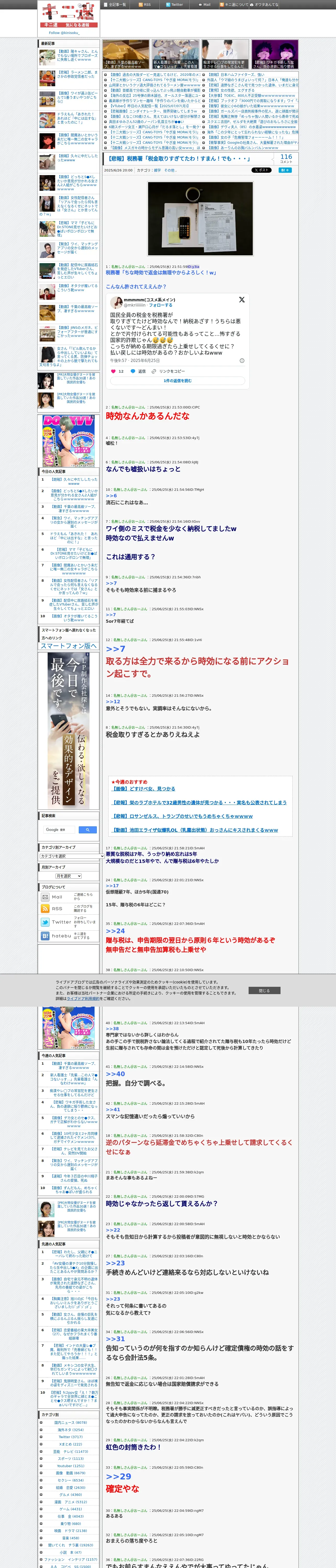Open latest article ラーメン二郎、まさかの券政変借者

click(77, 75)
